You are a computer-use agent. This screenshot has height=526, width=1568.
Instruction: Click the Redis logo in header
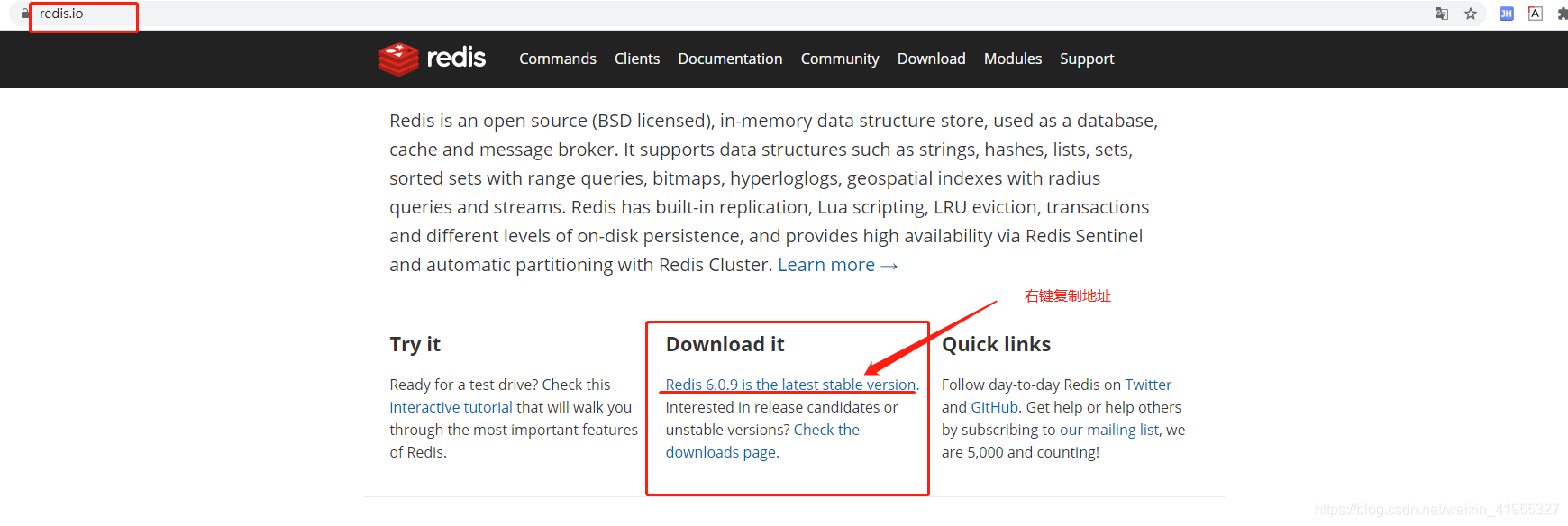[x=433, y=59]
